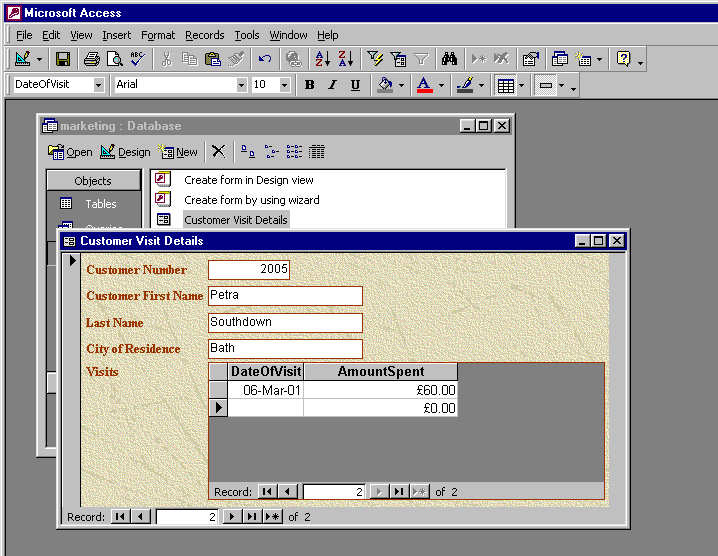Image resolution: width=718 pixels, height=556 pixels.
Task: Click the Undo arrow icon
Action: 265,59
